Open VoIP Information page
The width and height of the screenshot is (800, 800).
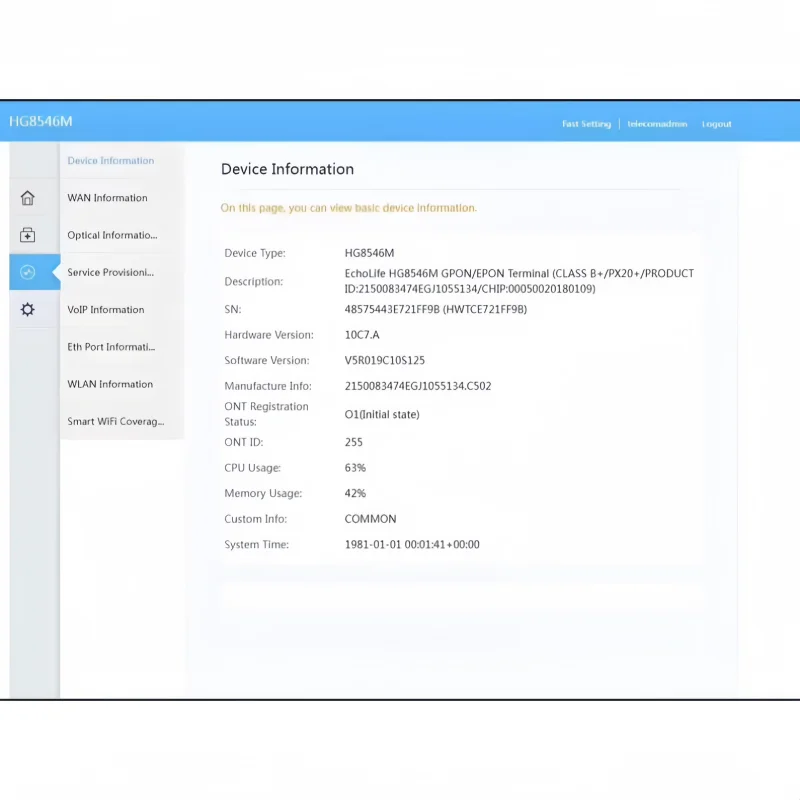pyautogui.click(x=106, y=310)
